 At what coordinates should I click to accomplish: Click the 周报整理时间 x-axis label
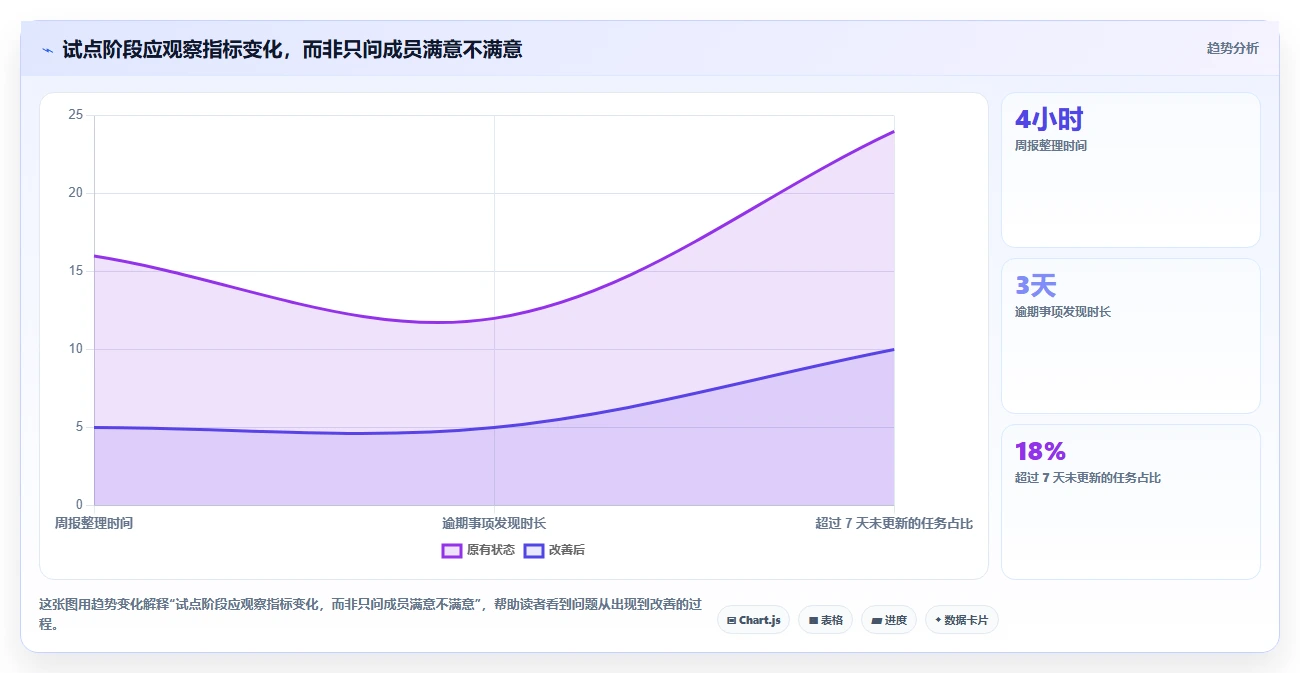tap(94, 523)
